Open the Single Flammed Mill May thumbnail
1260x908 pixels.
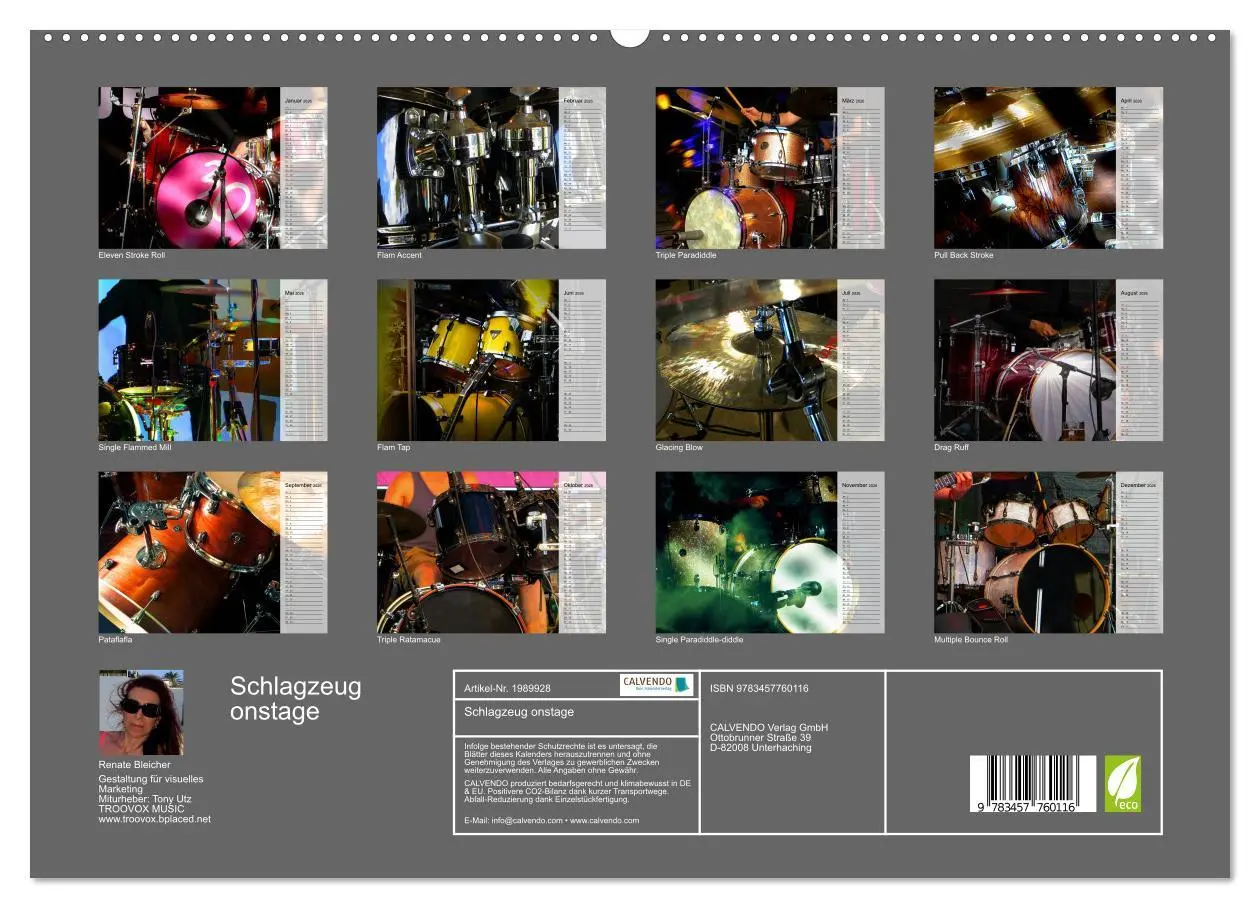click(x=213, y=360)
